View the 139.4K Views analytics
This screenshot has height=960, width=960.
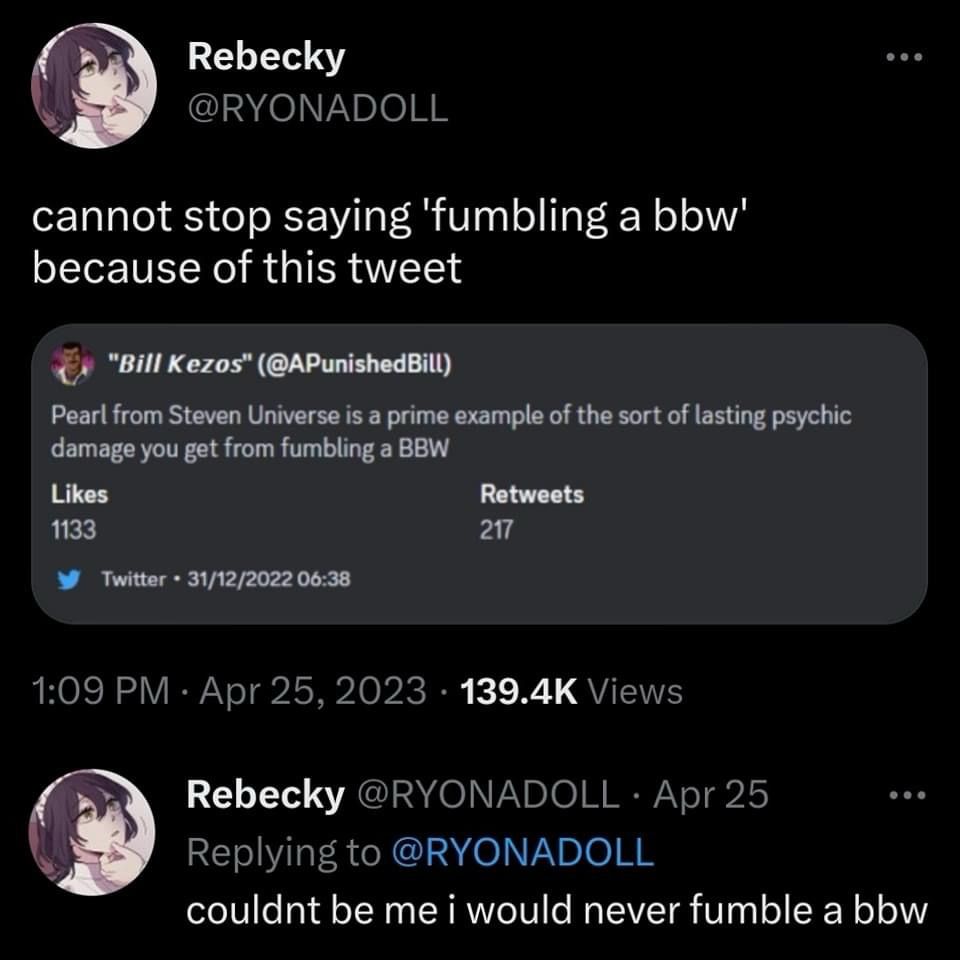[x=570, y=691]
